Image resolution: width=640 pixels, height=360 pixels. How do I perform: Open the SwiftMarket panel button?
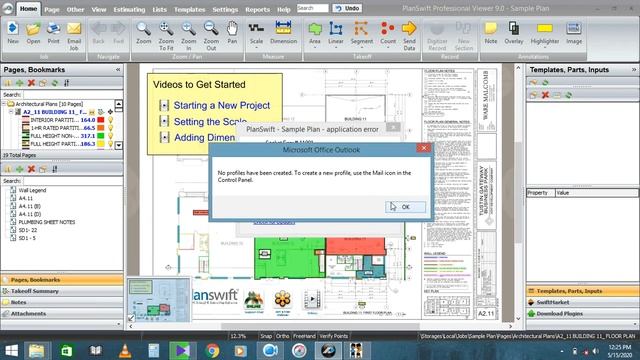(x=582, y=302)
